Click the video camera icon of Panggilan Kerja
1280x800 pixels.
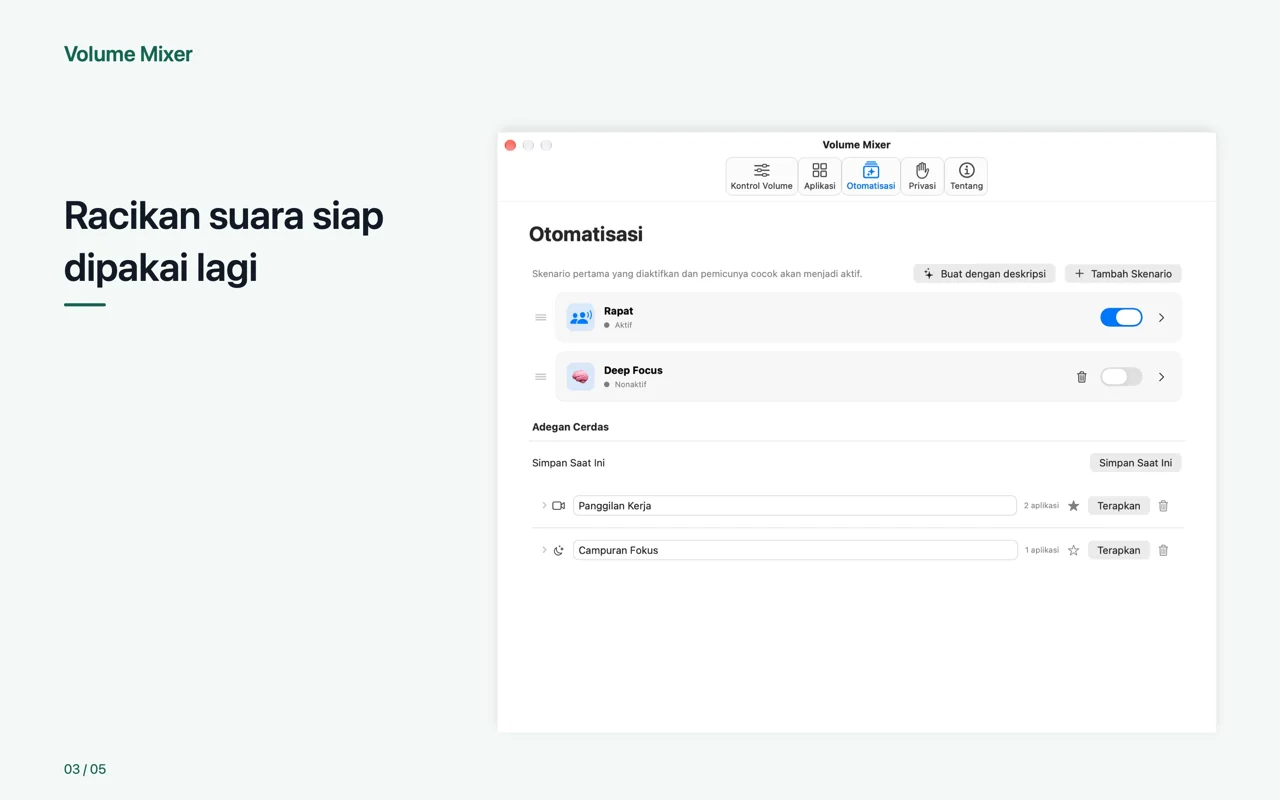coord(559,506)
